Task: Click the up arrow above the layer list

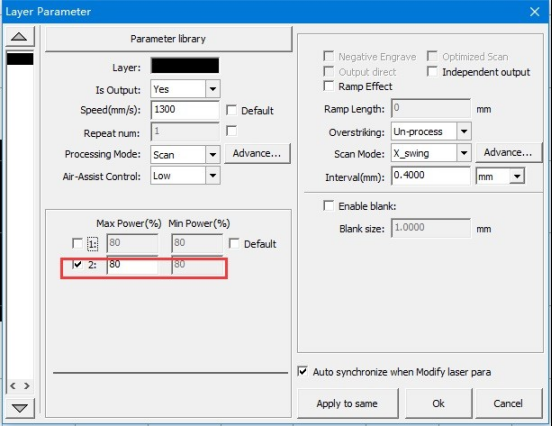Action: [20, 37]
